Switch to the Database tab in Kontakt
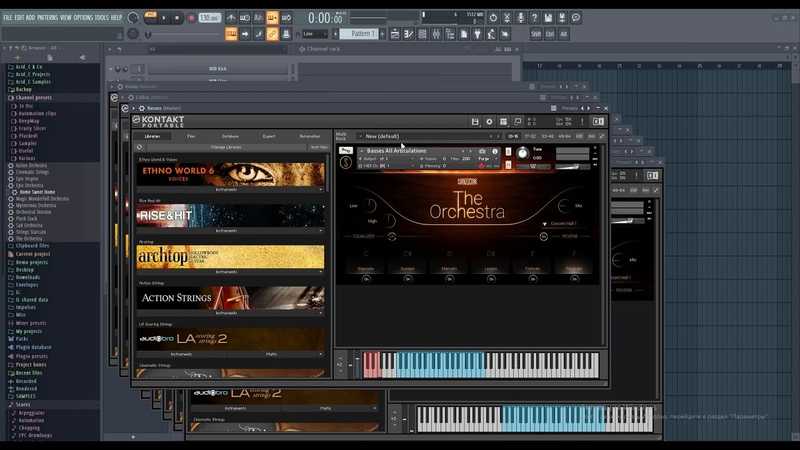The width and height of the screenshot is (800, 450). (230, 136)
